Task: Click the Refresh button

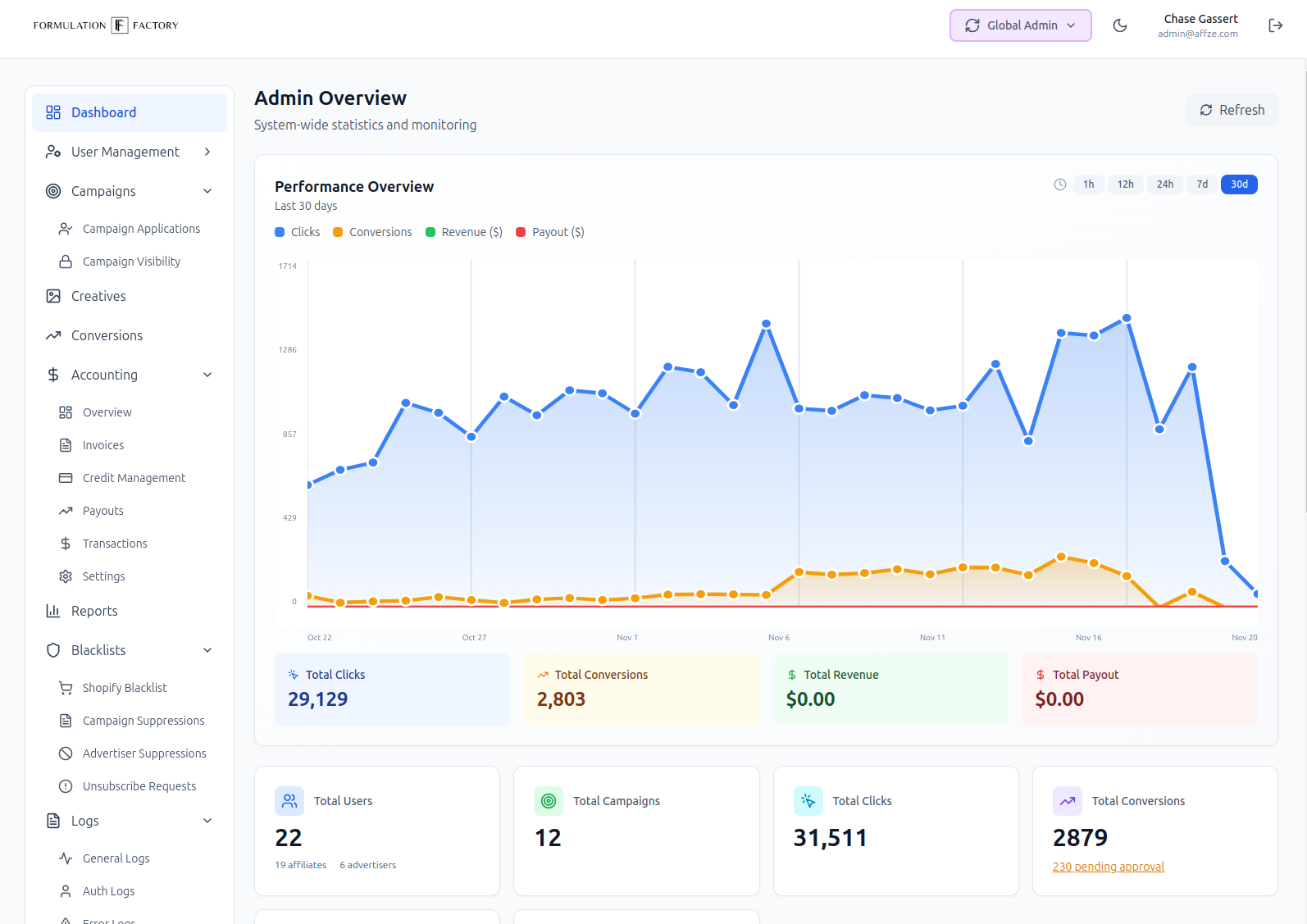Action: (1232, 110)
